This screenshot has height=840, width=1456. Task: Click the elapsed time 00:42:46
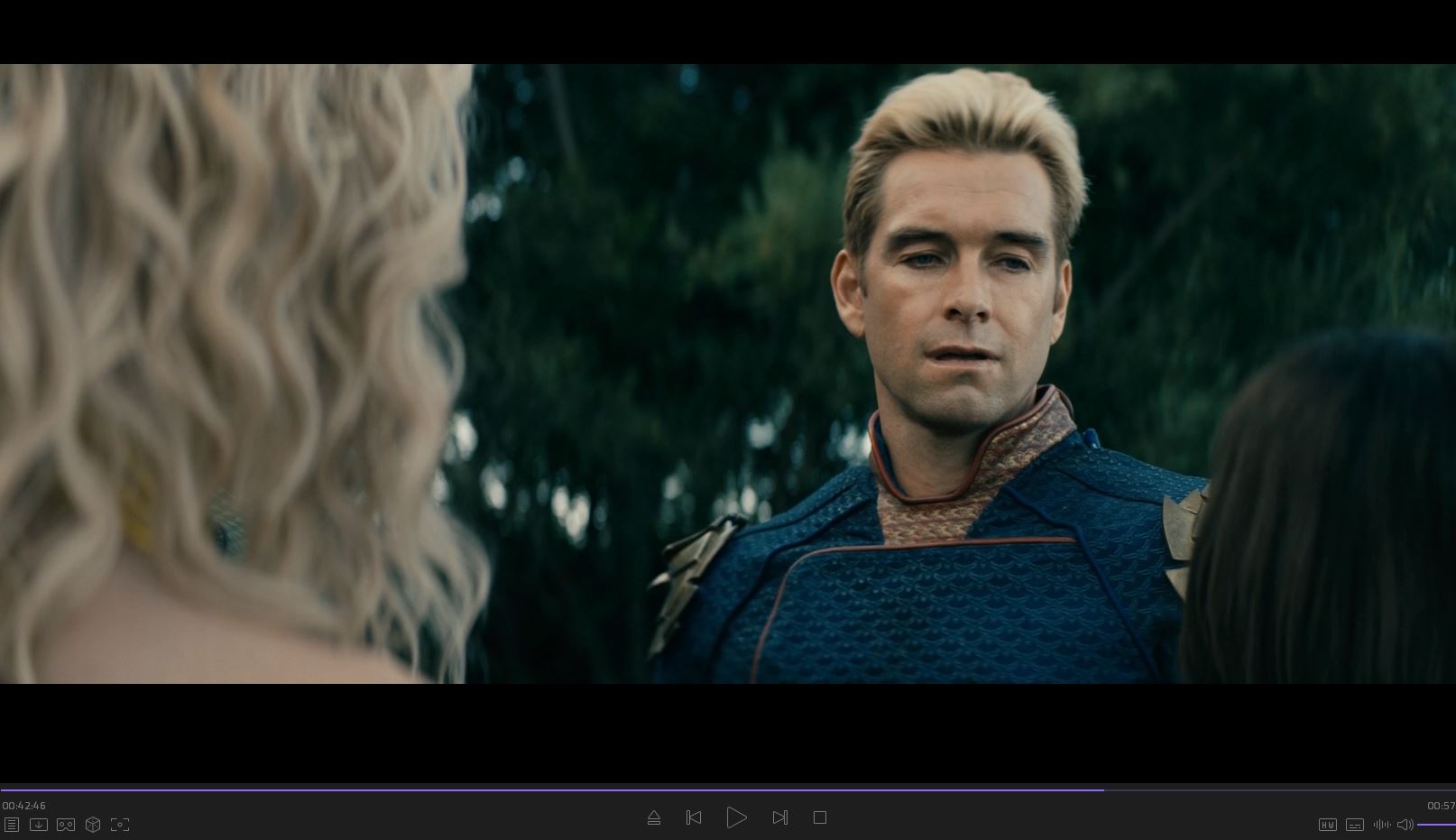coord(24,806)
